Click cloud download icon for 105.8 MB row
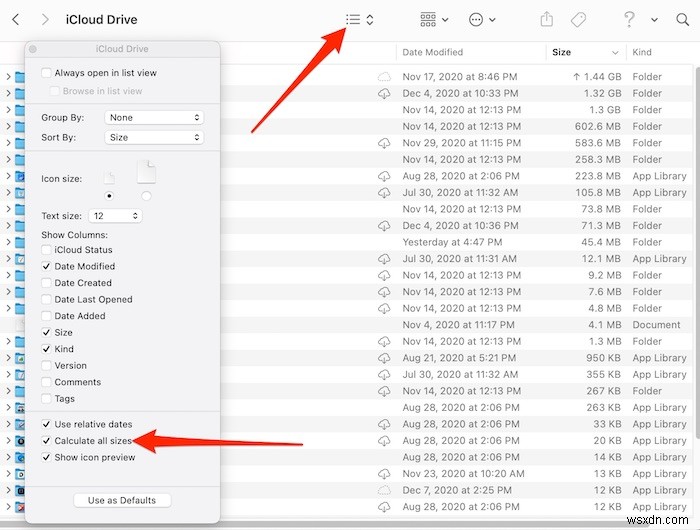This screenshot has height=530, width=700. pos(384,192)
